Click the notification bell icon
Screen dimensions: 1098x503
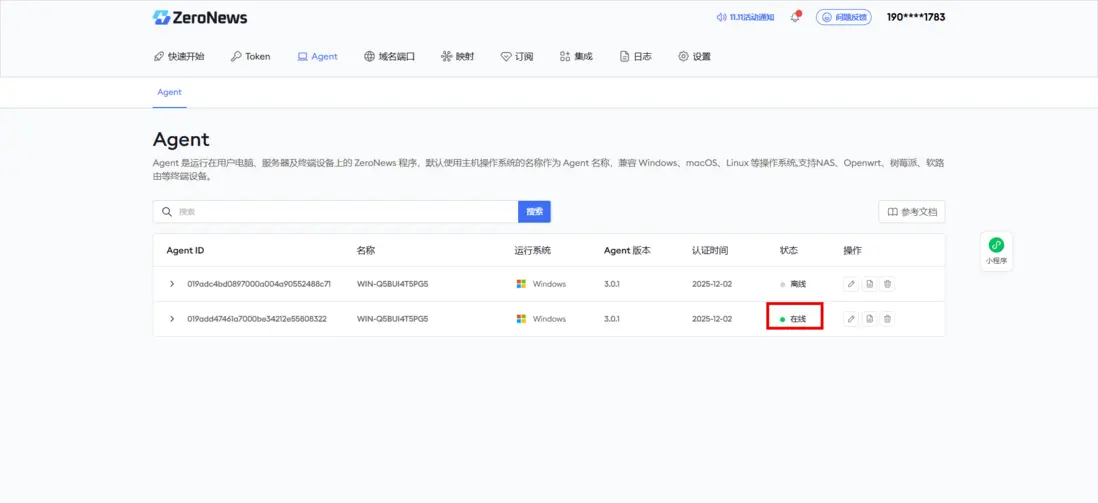pyautogui.click(x=795, y=17)
